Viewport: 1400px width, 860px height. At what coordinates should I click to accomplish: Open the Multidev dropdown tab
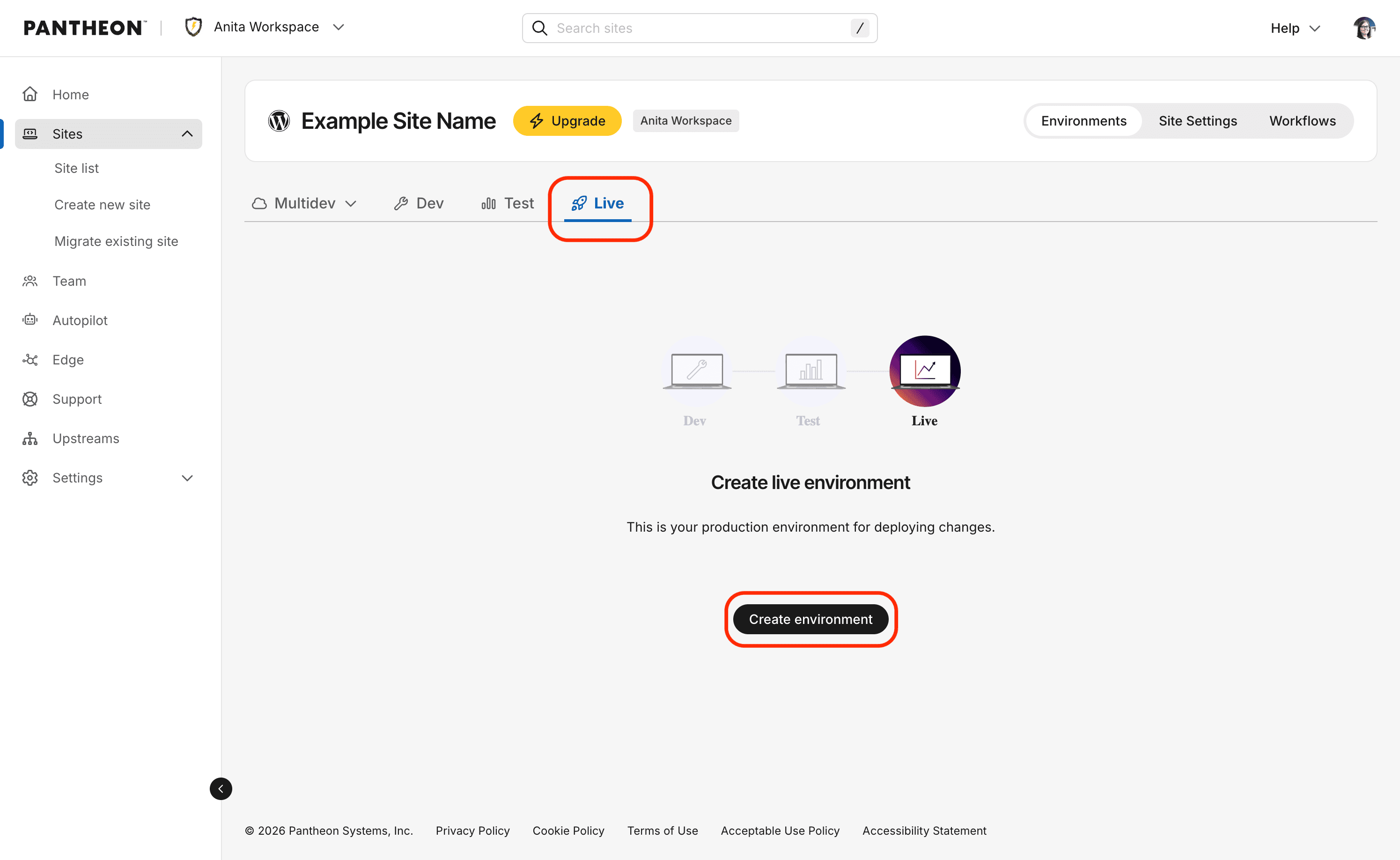[x=305, y=203]
